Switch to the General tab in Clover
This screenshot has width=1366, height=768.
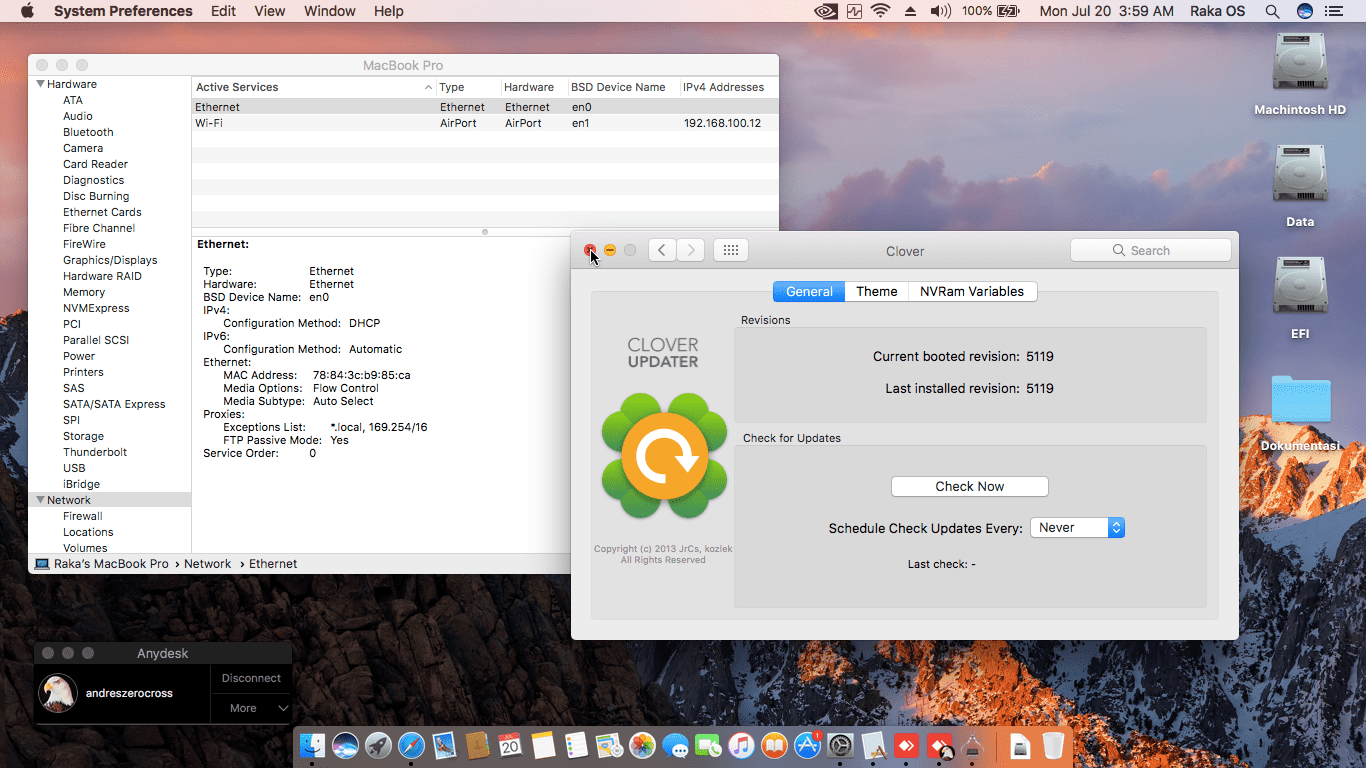pyautogui.click(x=809, y=291)
